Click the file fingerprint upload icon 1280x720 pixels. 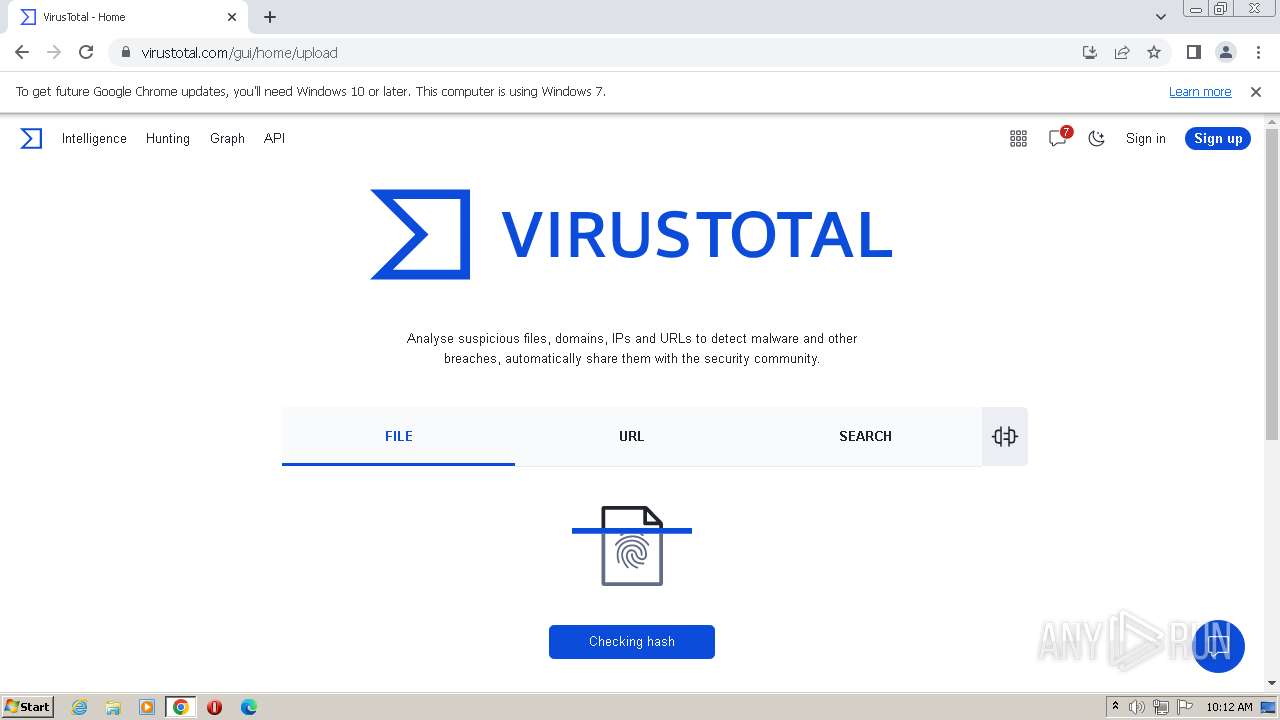tap(632, 546)
